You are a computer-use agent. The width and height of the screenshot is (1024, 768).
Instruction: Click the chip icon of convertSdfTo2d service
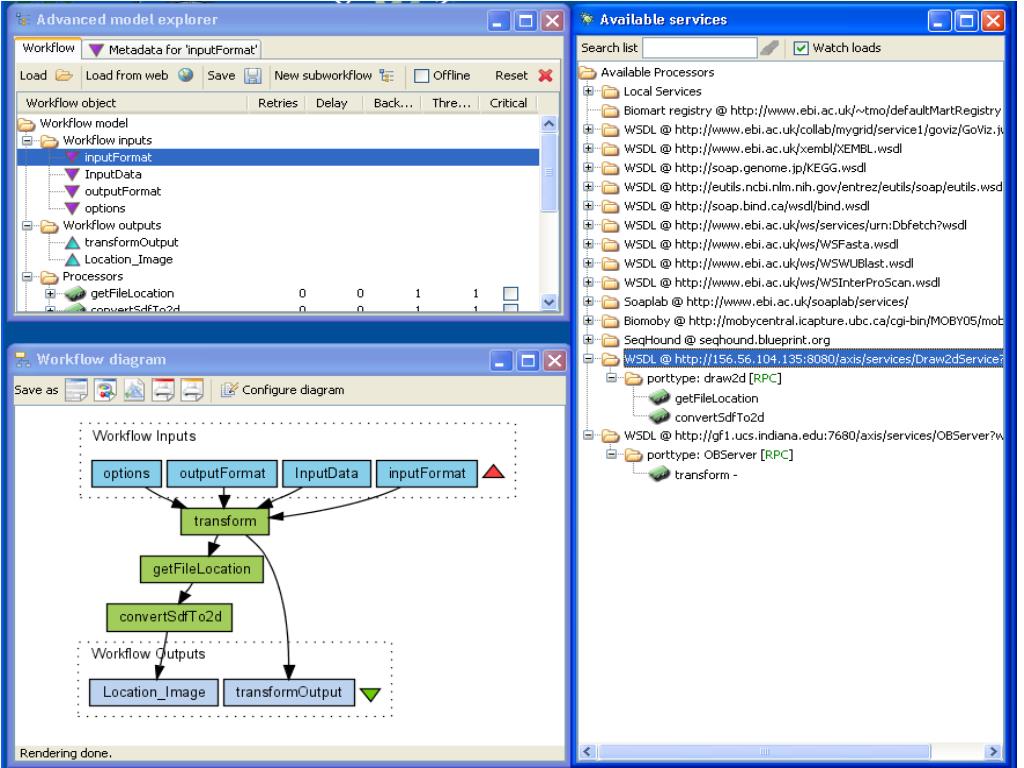tap(660, 416)
